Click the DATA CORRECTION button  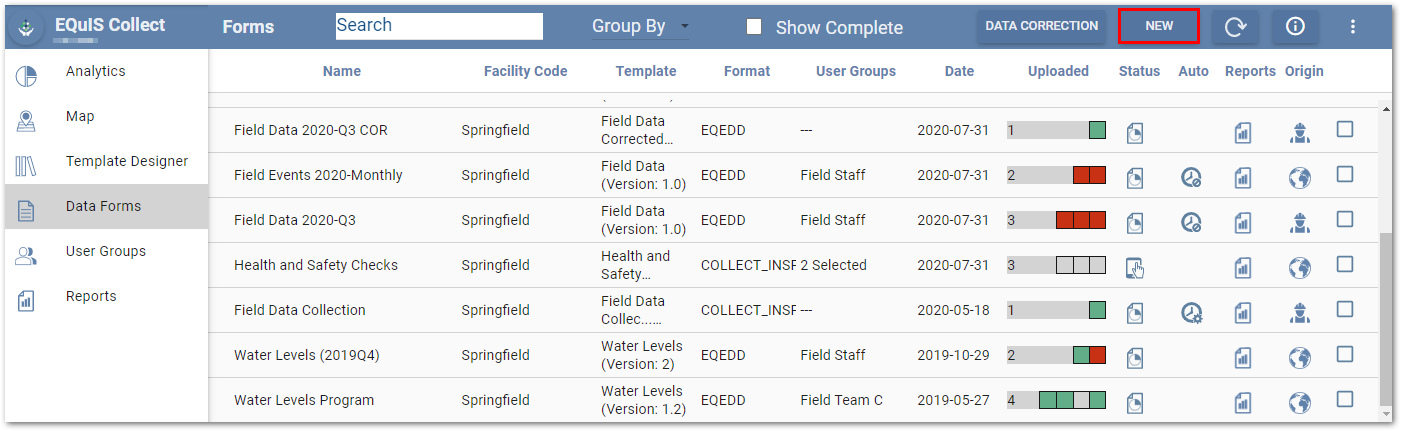pos(1041,26)
